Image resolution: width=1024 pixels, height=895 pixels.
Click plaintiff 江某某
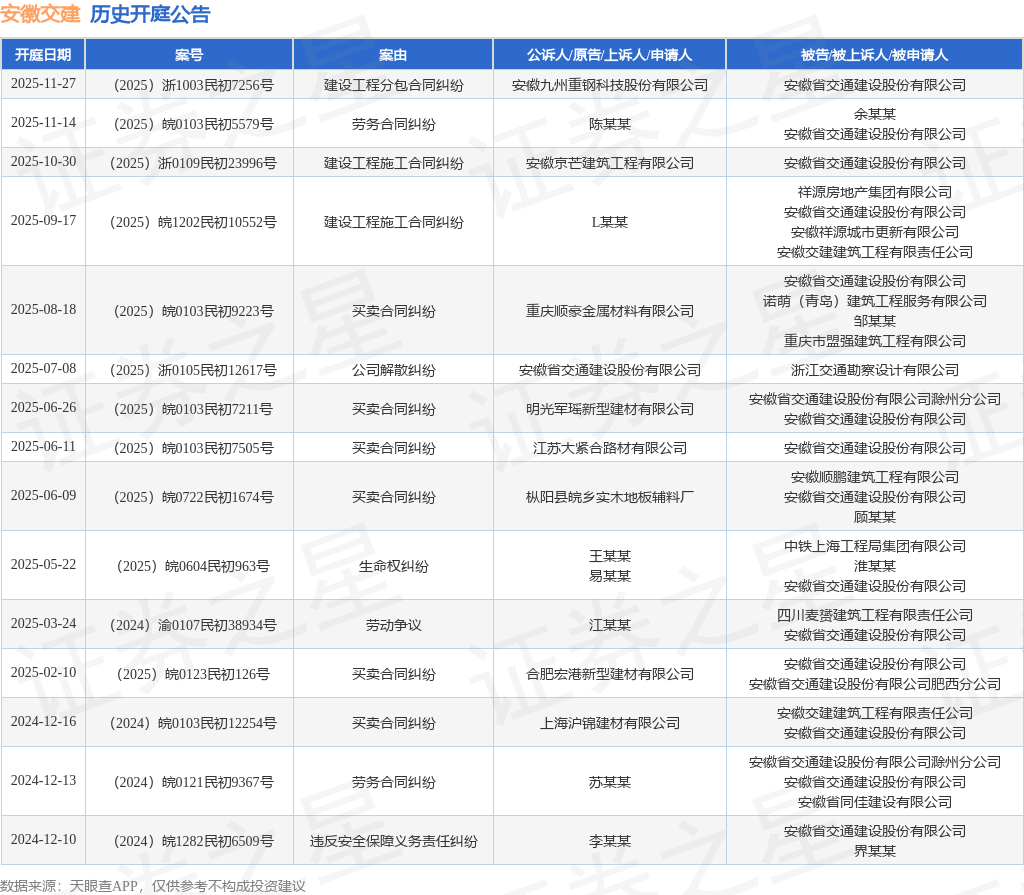[x=609, y=625]
